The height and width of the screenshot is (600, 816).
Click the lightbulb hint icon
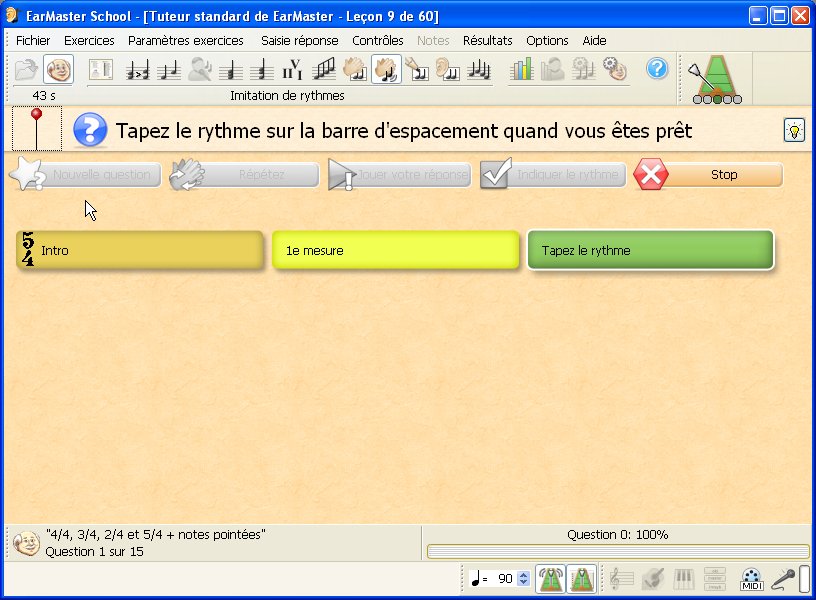pyautogui.click(x=794, y=130)
